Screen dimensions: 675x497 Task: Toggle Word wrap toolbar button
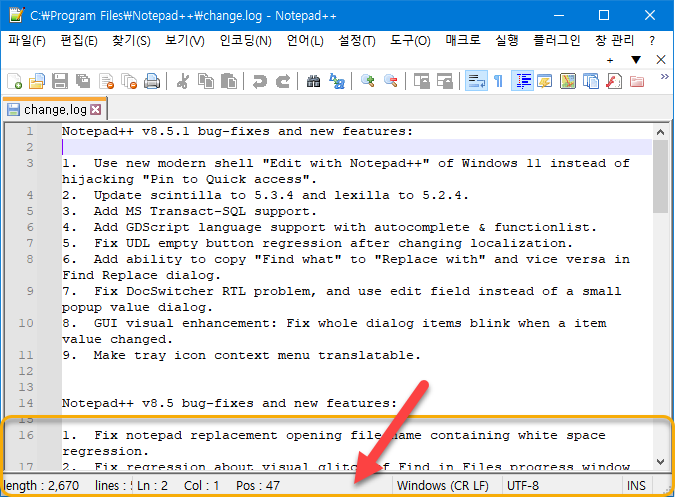(476, 81)
